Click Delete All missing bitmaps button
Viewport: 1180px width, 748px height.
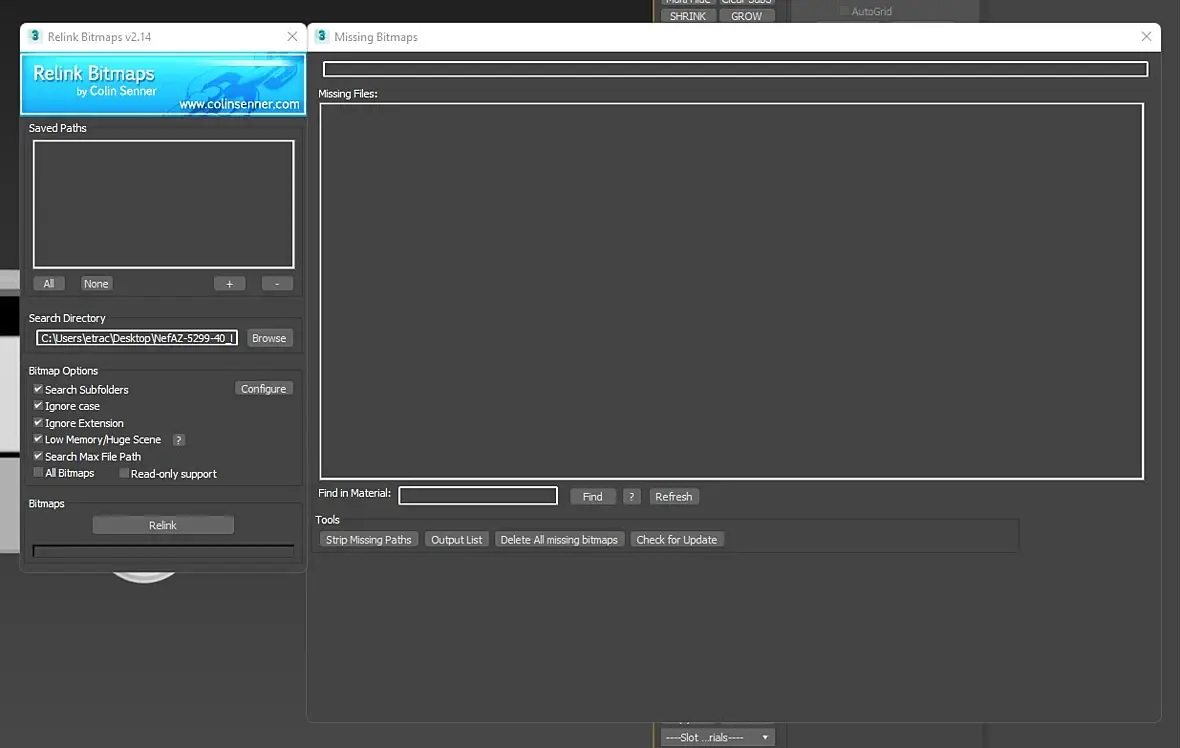click(x=559, y=540)
